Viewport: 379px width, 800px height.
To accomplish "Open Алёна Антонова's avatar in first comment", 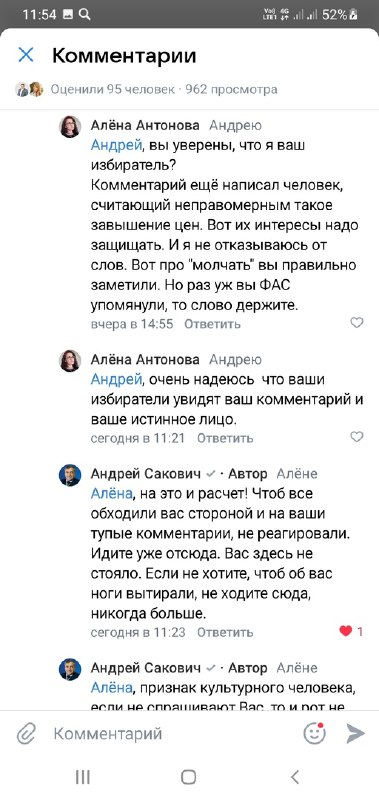I will click(70, 127).
